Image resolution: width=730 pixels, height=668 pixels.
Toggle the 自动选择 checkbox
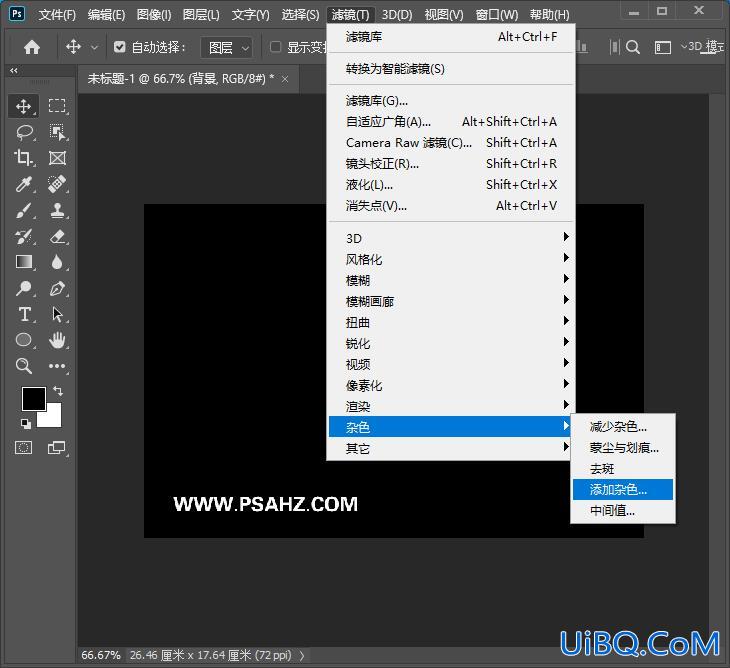pyautogui.click(x=119, y=47)
